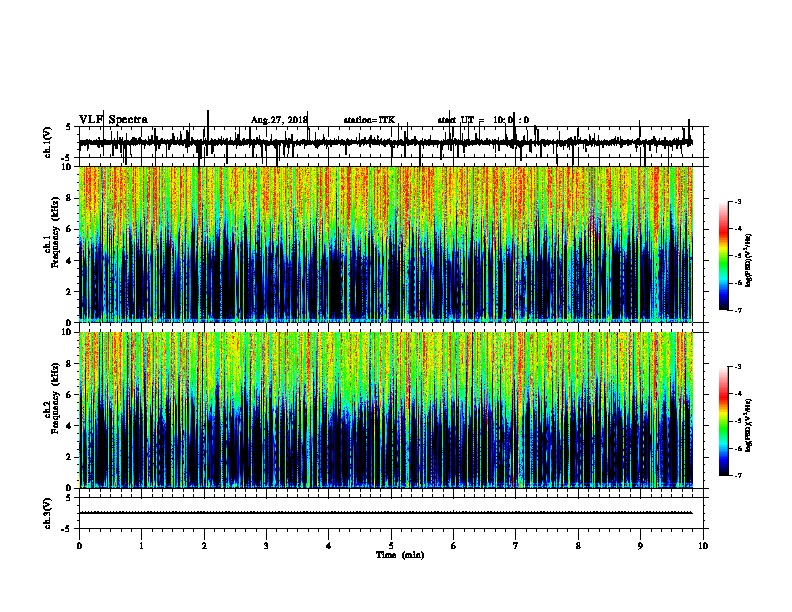Click the "start UT = 10:0:0" text
The height and width of the screenshot is (612, 792).
[483, 120]
